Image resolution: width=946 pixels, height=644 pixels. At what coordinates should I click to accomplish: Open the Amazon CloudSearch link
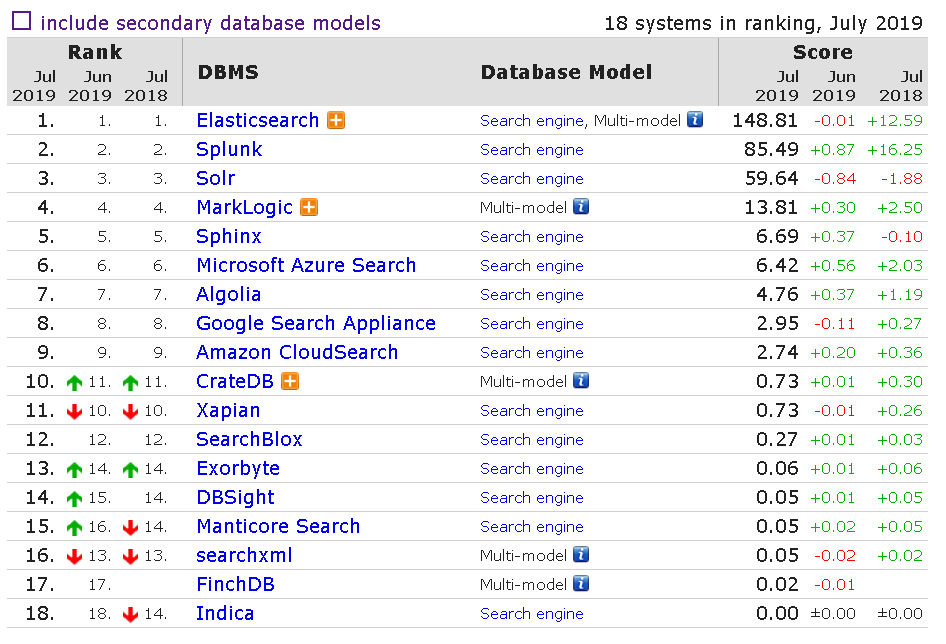point(297,352)
